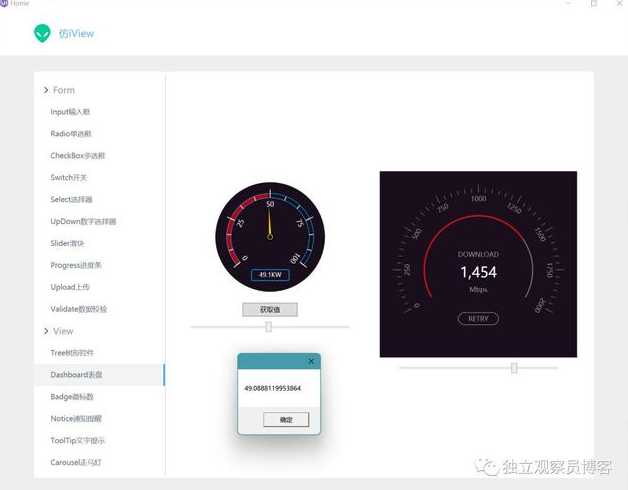Click the slider thumb under the KW gauge
This screenshot has width=628, height=490.
tap(269, 327)
